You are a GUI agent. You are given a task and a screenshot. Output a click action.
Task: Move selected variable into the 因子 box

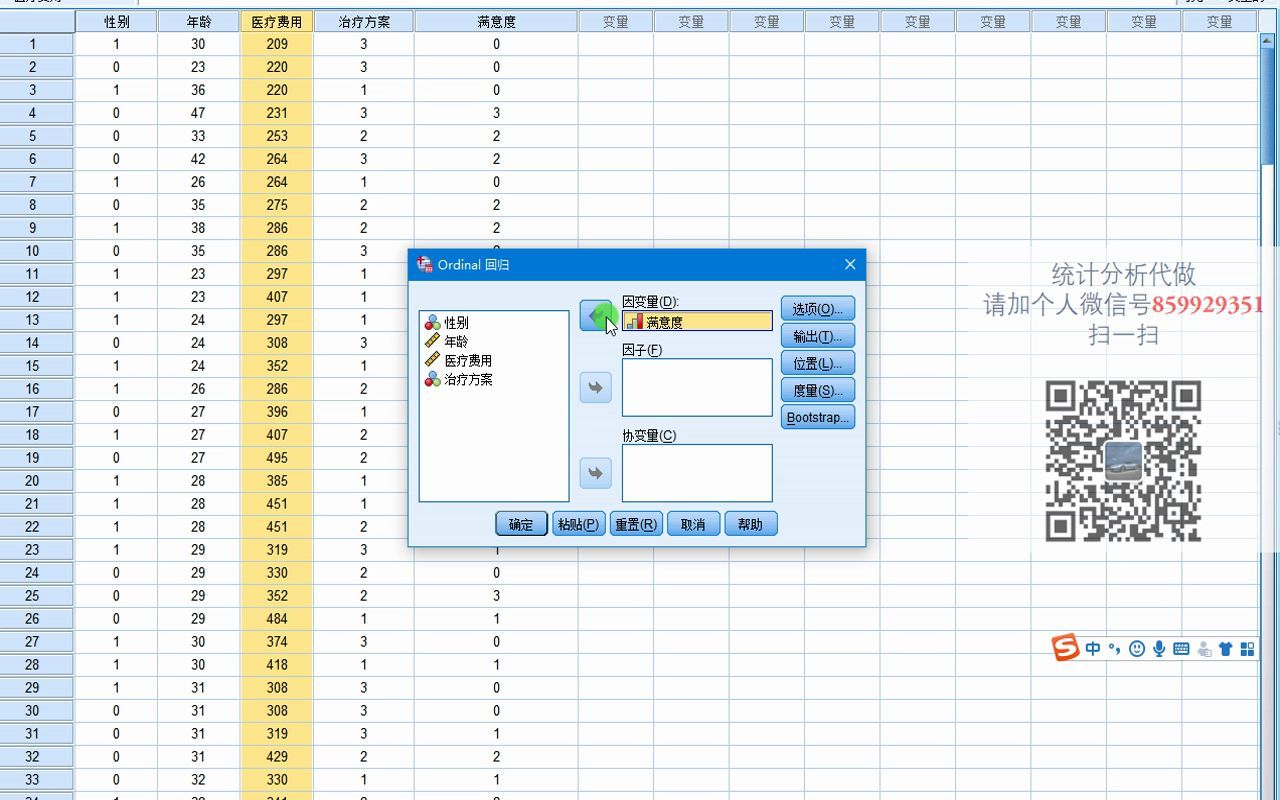click(x=596, y=387)
